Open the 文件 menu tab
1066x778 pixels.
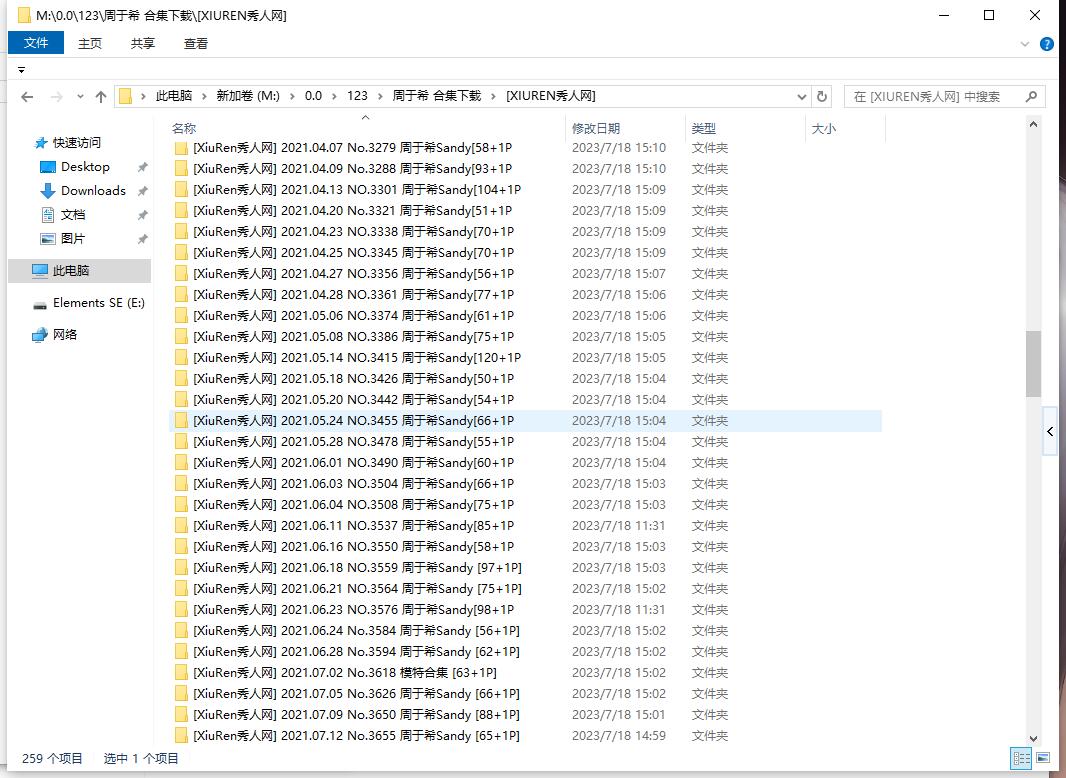pos(36,43)
